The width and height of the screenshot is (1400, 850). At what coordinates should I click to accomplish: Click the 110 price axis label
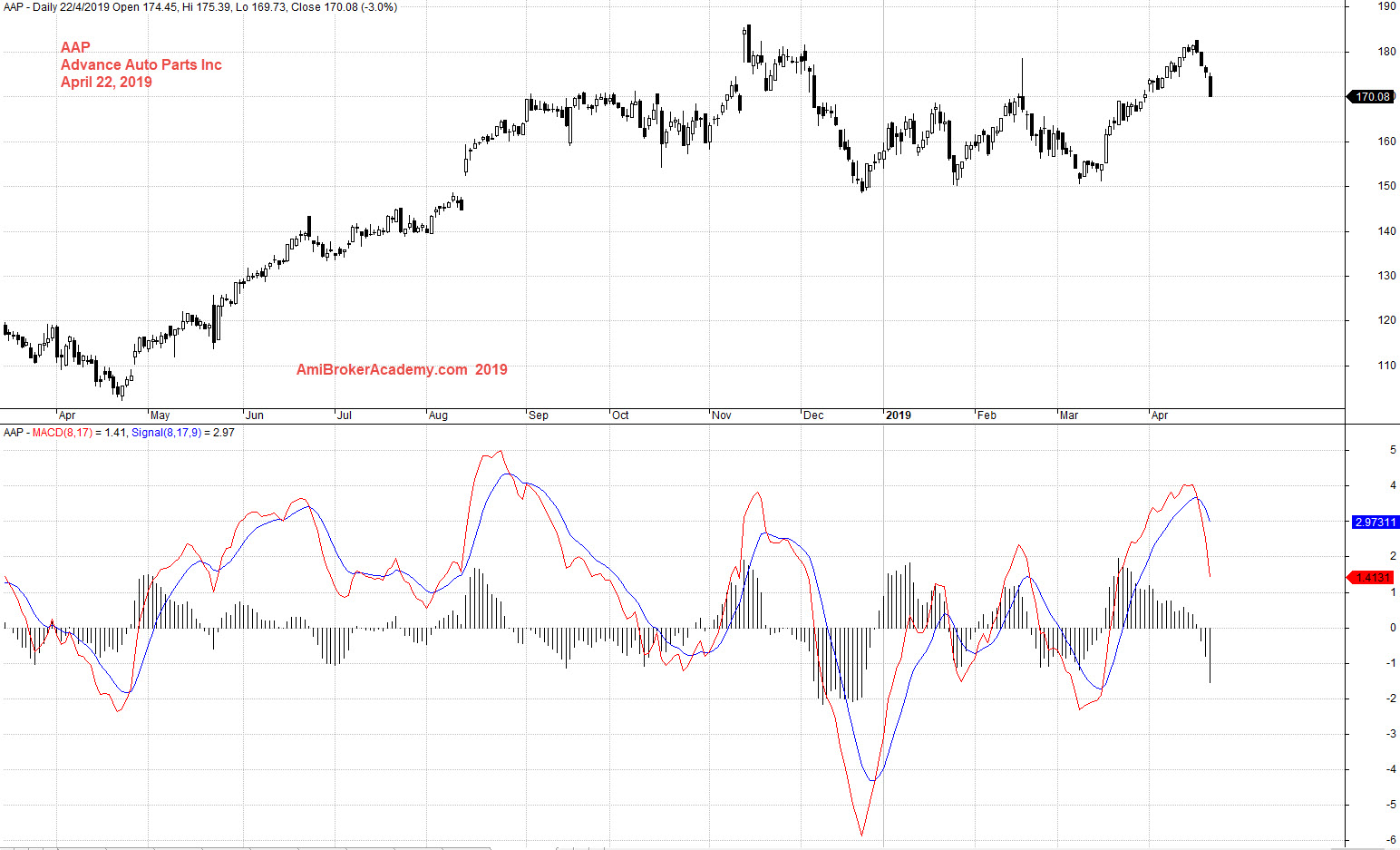click(1386, 366)
